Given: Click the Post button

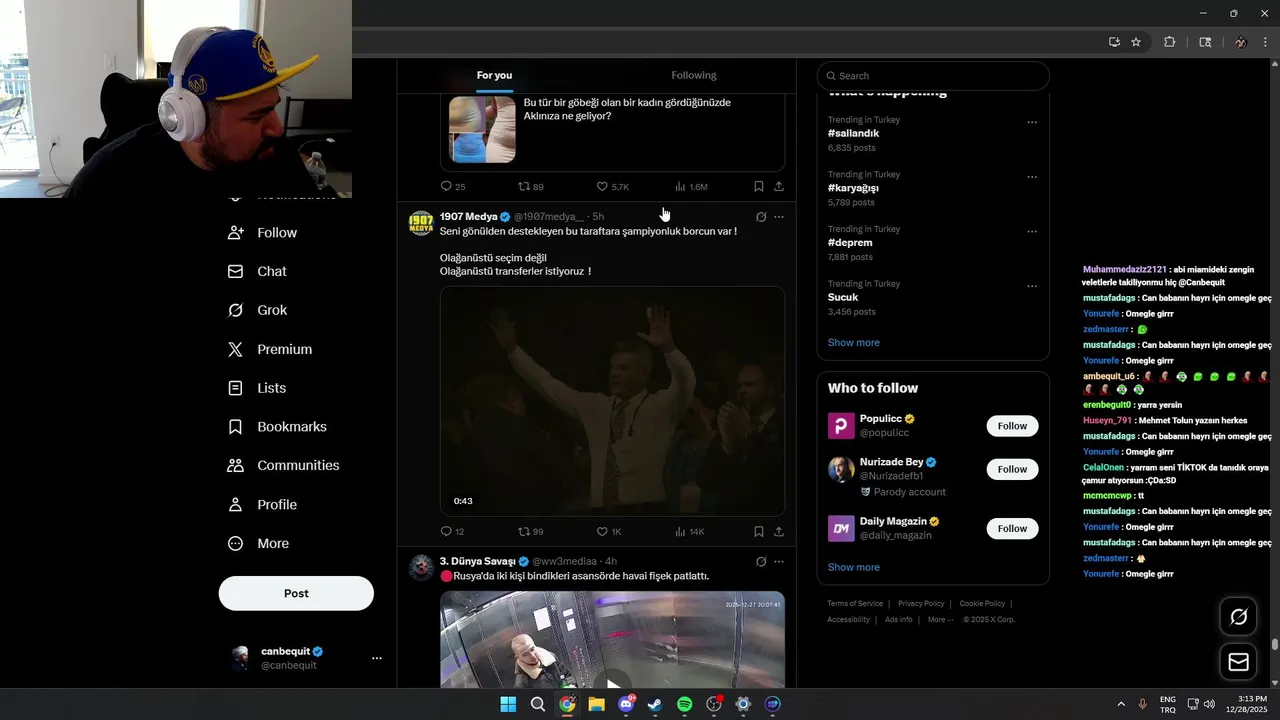Looking at the screenshot, I should tap(296, 593).
